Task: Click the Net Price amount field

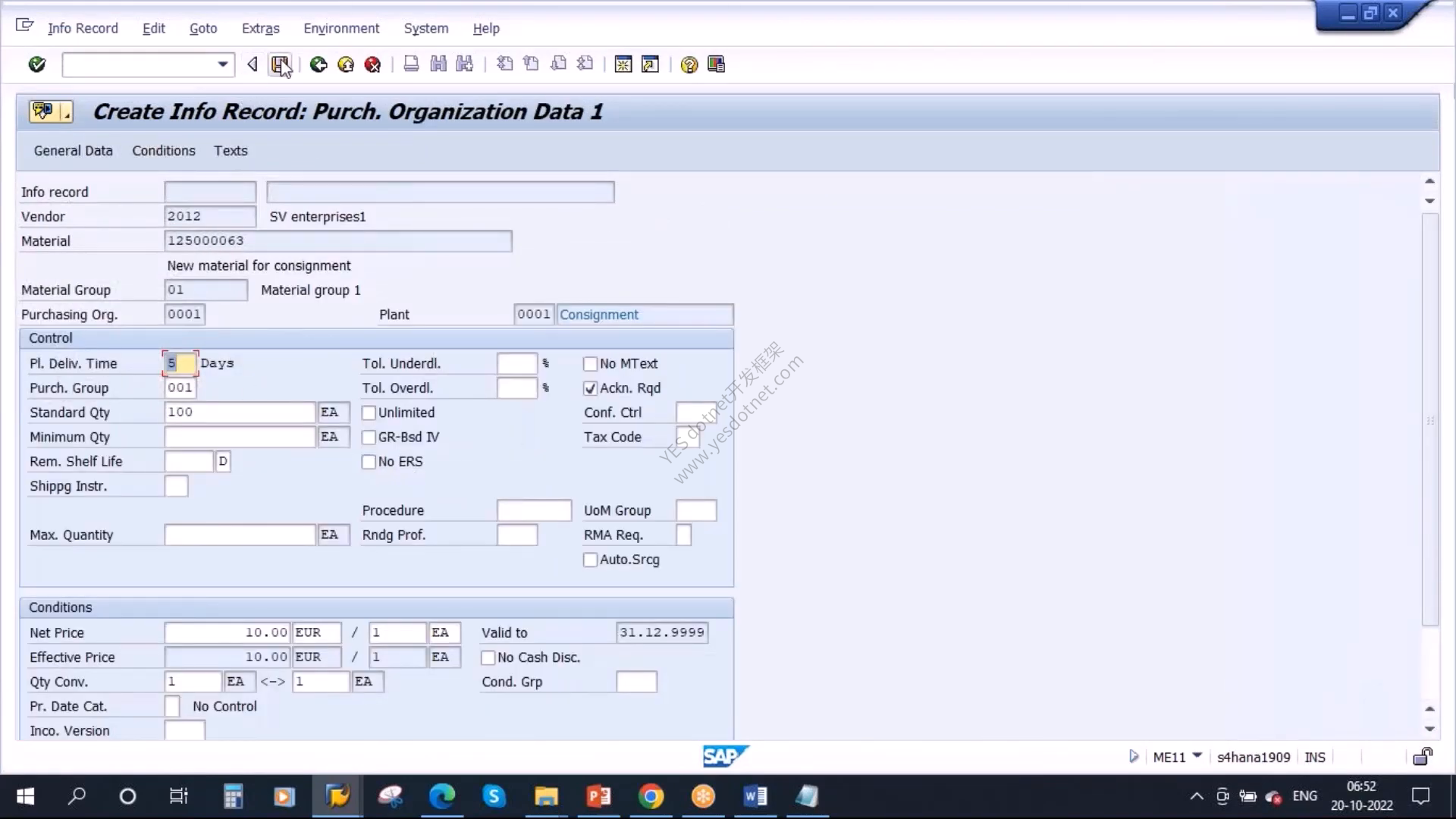Action: pos(227,632)
